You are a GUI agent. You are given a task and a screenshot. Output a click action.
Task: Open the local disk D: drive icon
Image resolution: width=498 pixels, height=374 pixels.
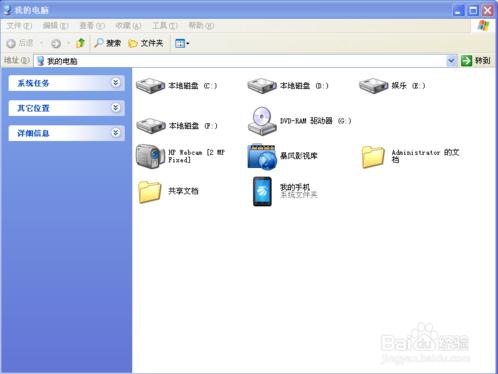pos(262,86)
